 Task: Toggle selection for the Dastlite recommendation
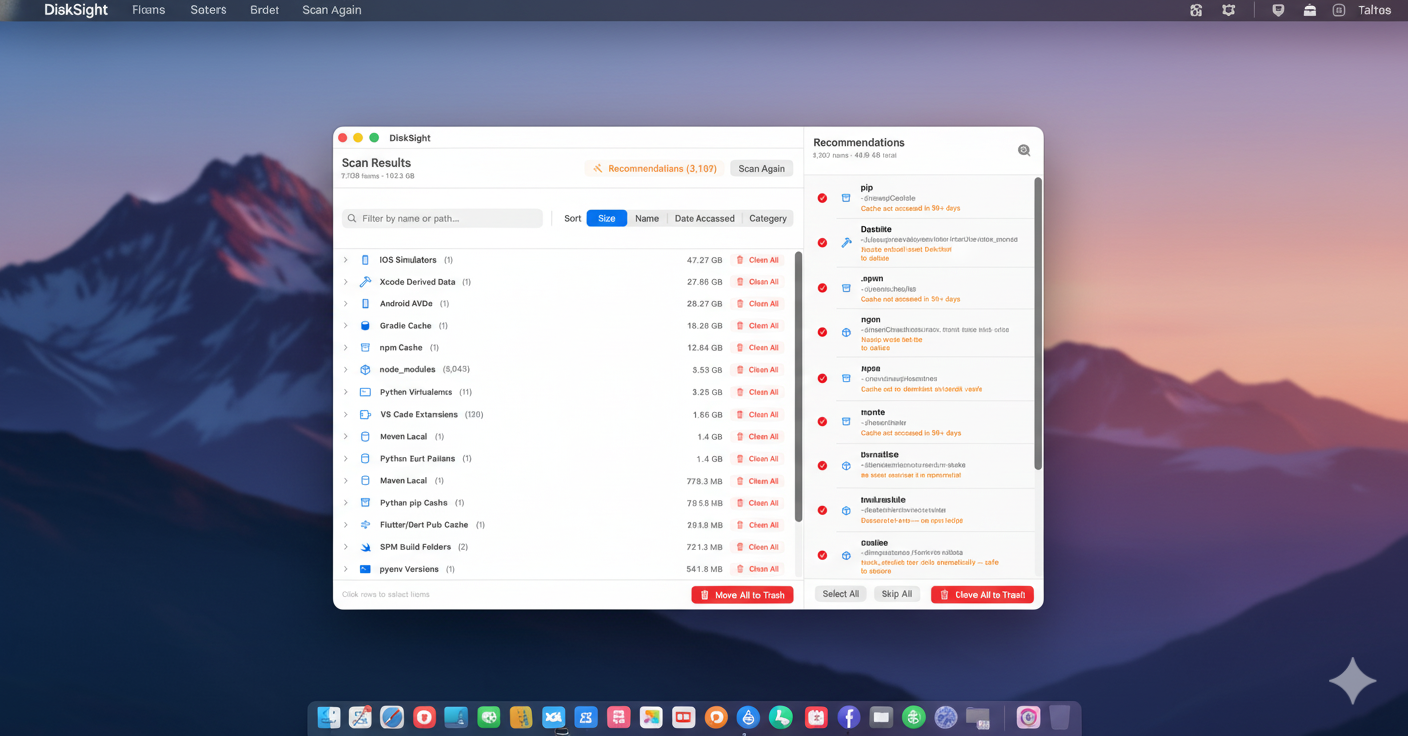tap(822, 243)
